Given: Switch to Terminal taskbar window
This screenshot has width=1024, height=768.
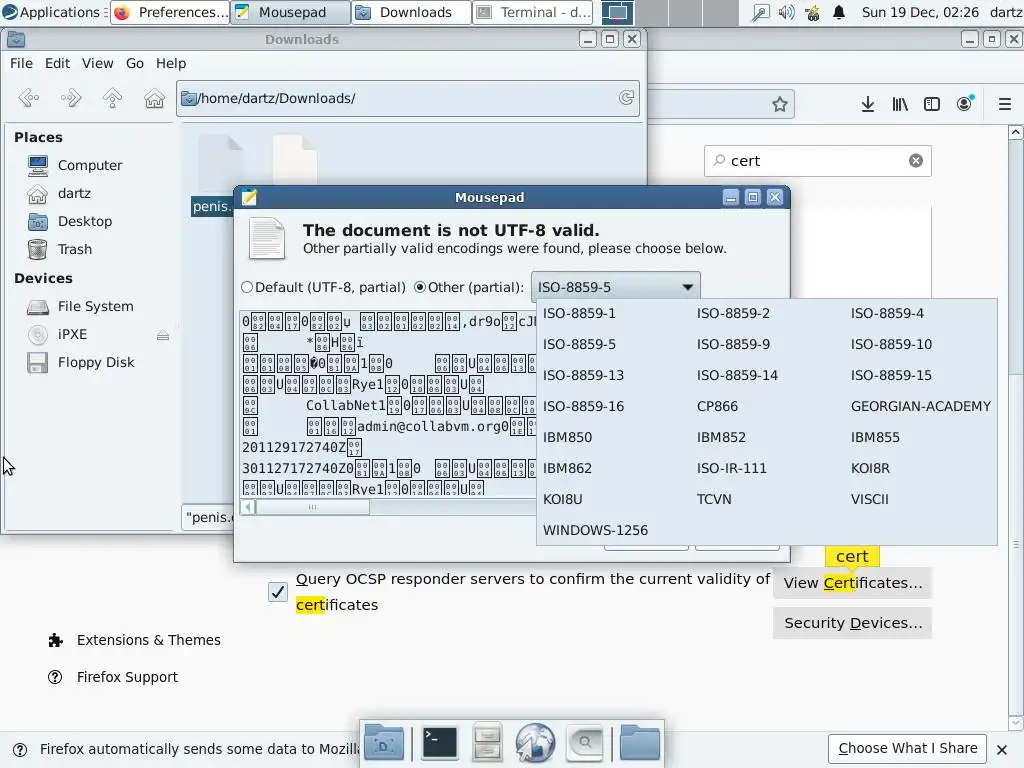Looking at the screenshot, I should click(533, 12).
